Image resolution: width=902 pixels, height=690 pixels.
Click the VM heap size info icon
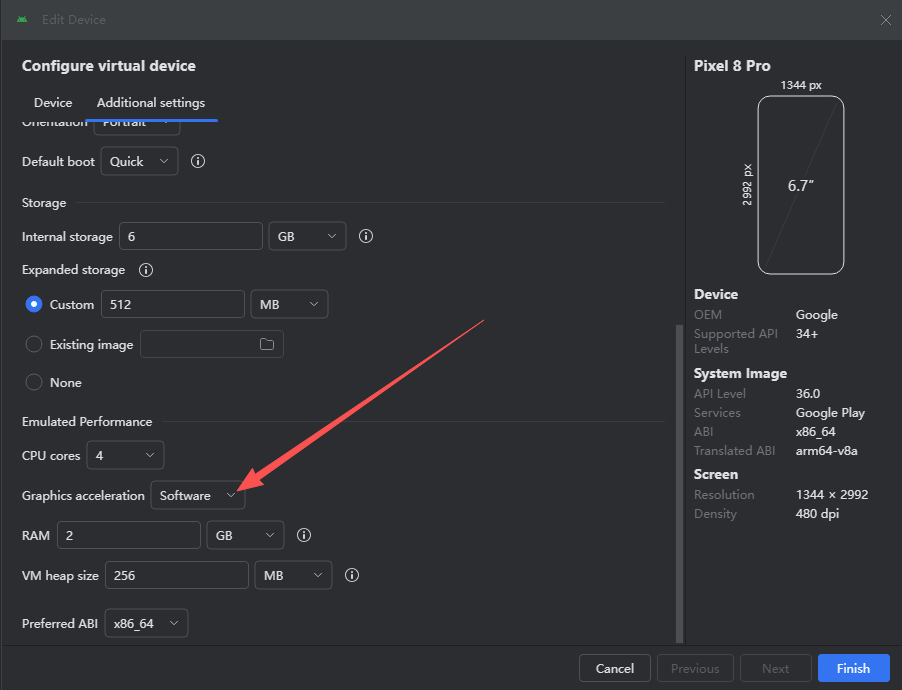point(352,575)
